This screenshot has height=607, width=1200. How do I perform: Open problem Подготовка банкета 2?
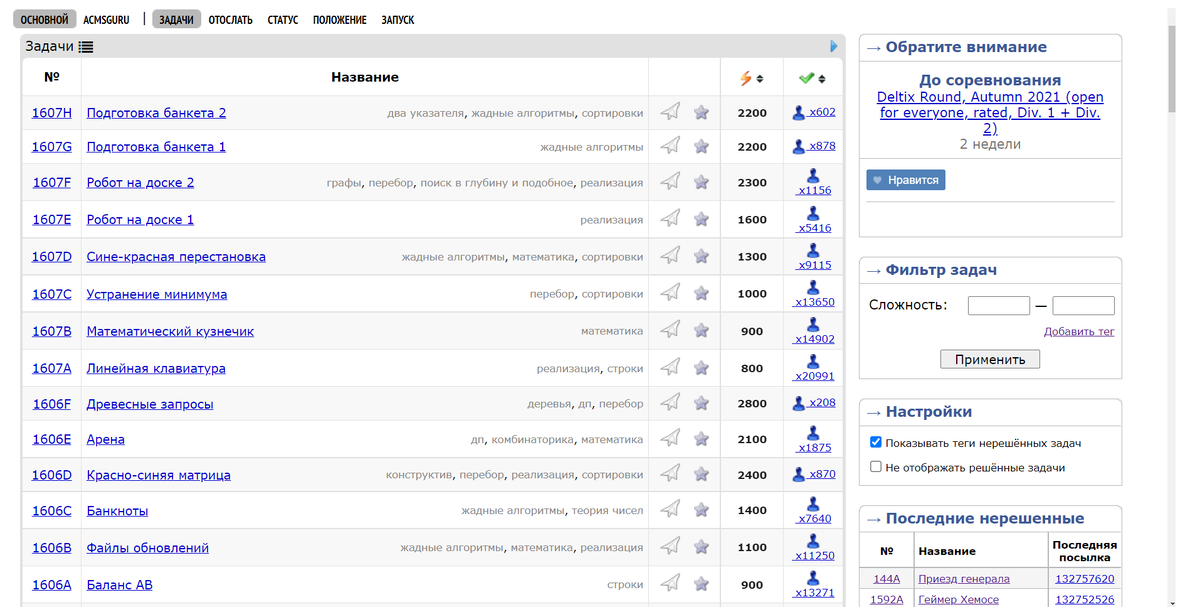[x=156, y=113]
